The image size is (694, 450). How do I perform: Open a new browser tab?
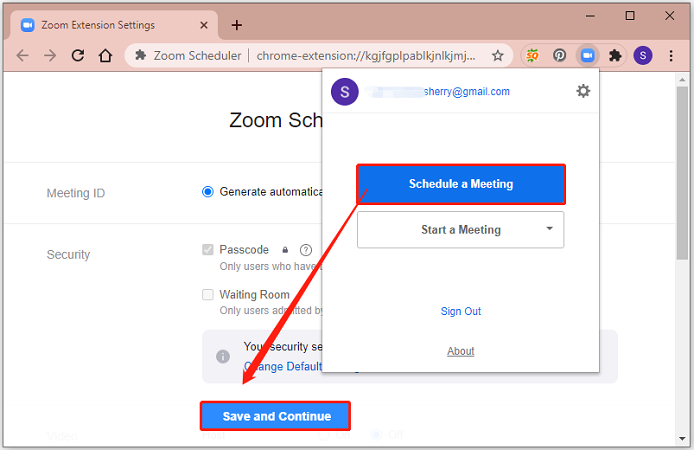click(237, 25)
